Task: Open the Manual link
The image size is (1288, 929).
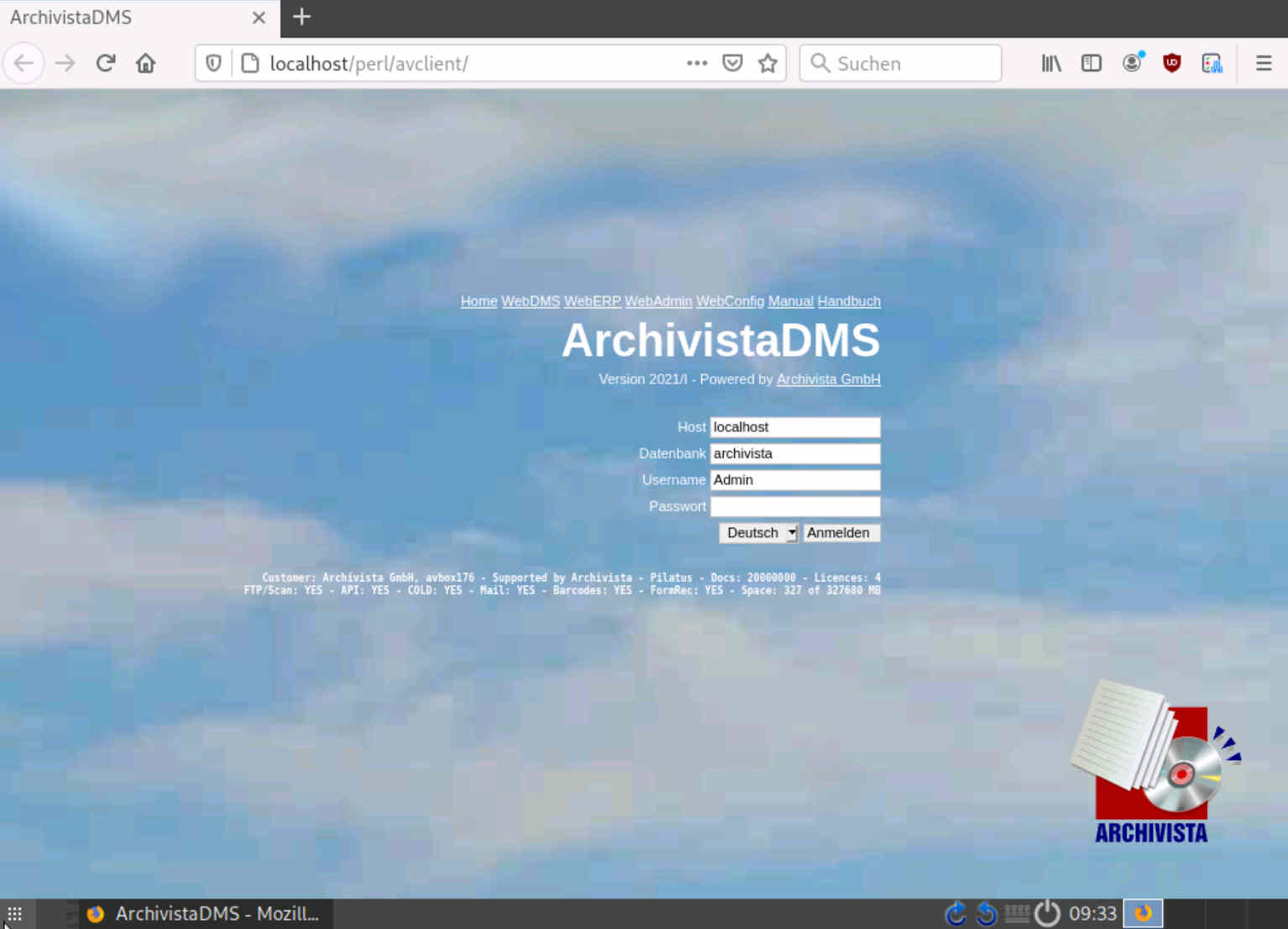Action: [x=791, y=301]
